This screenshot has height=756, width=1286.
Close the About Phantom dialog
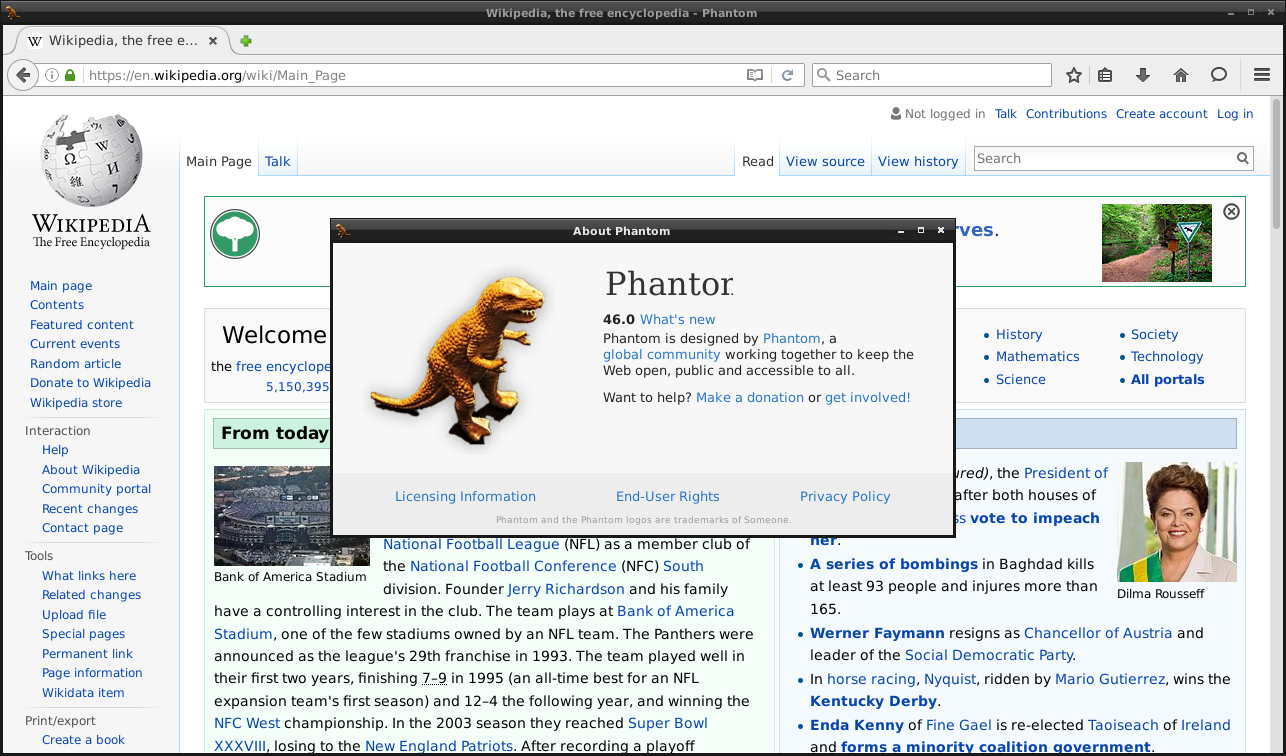point(941,230)
